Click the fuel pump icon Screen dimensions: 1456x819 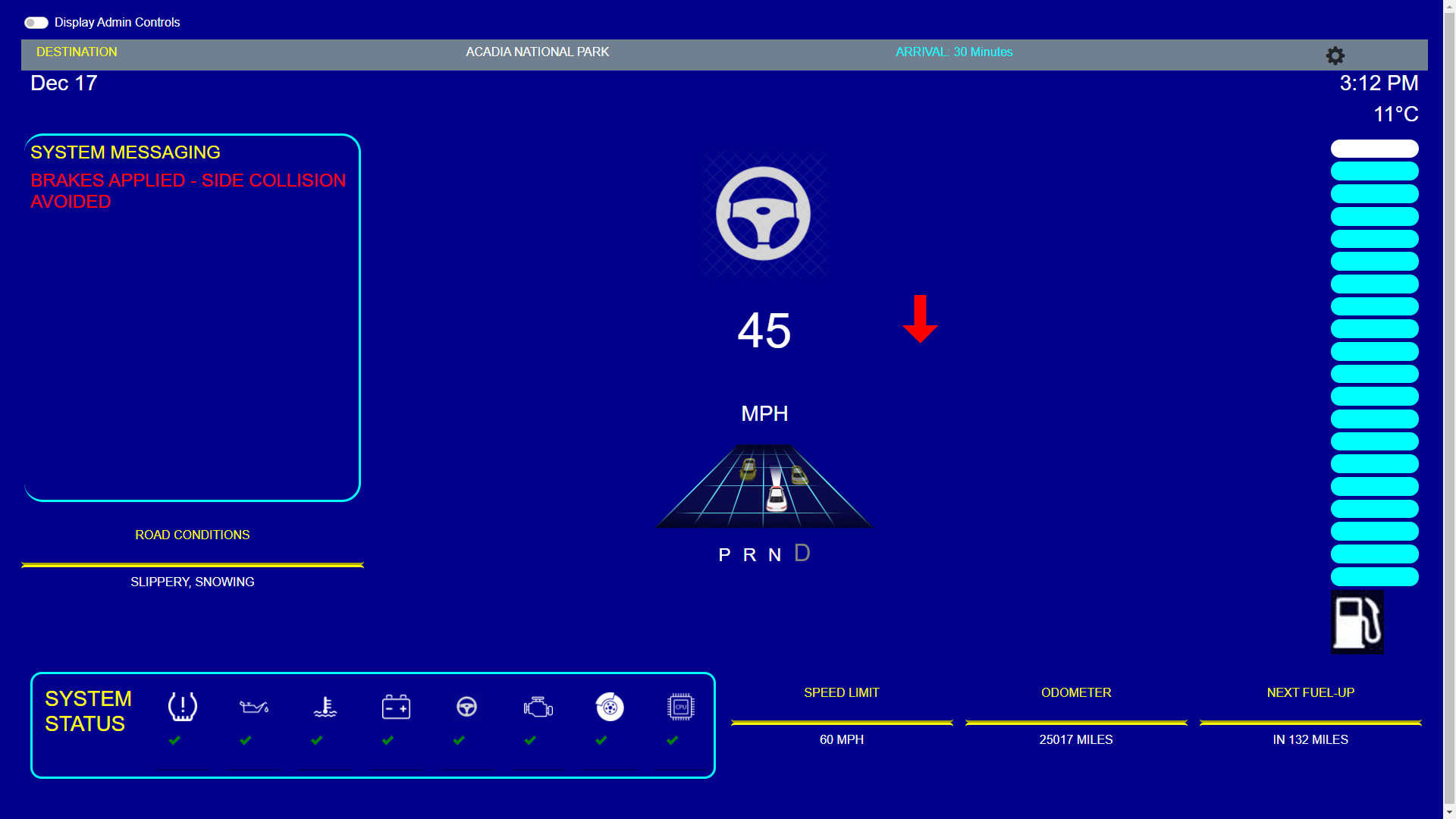pyautogui.click(x=1357, y=622)
